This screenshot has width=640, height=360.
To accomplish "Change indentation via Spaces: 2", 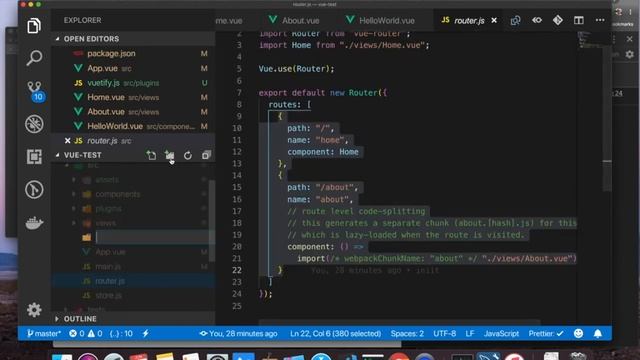I will coord(407,333).
